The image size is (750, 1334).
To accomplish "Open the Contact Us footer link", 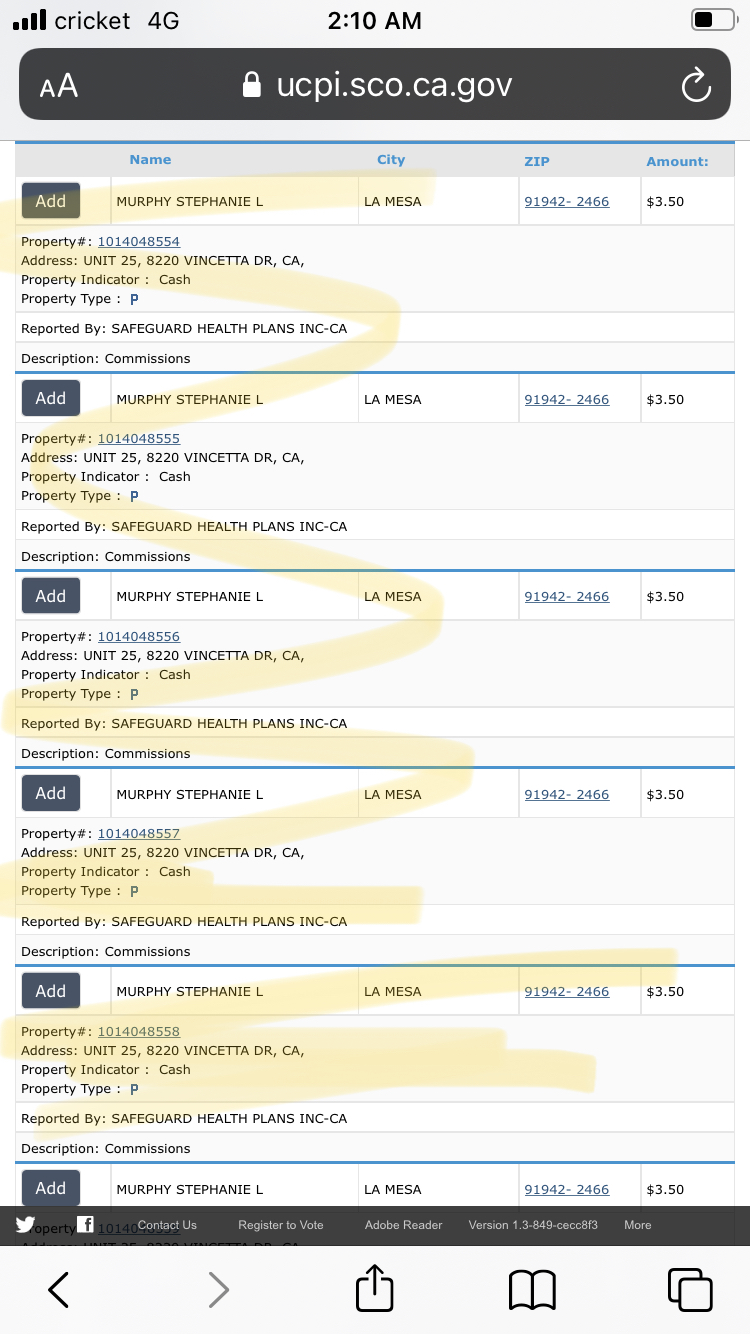I will (x=167, y=1225).
